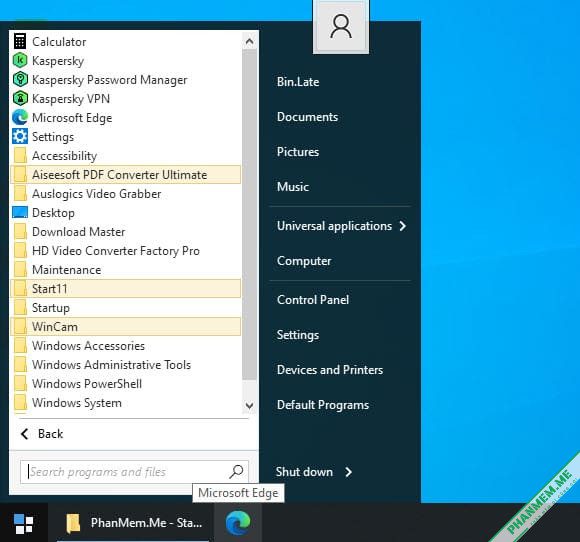Click the user account avatar picture

(341, 26)
